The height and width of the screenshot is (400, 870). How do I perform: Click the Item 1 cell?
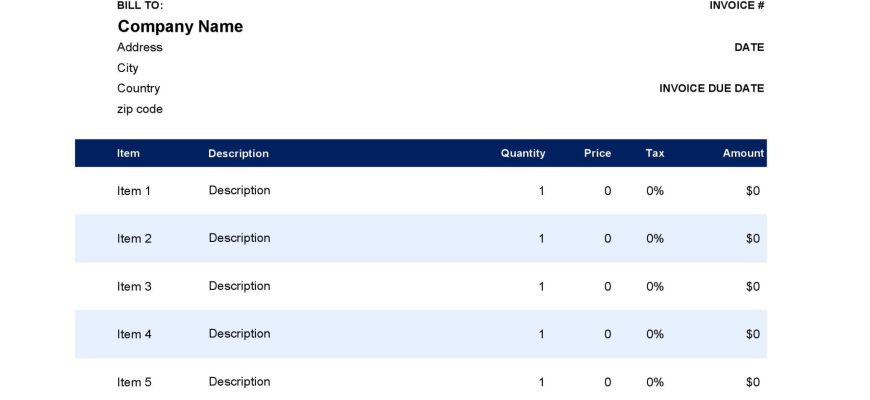click(x=134, y=191)
